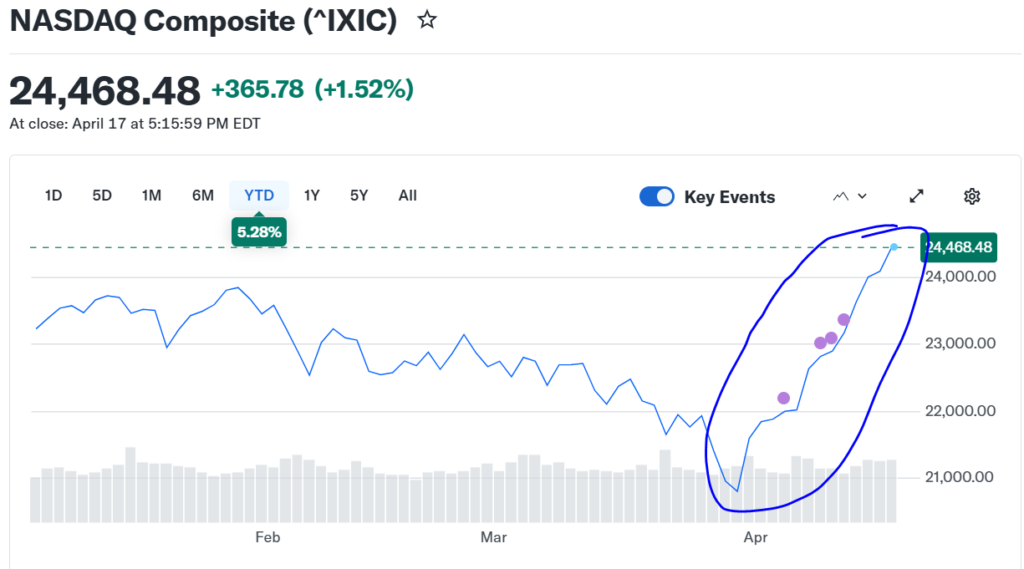The width and height of the screenshot is (1024, 569).
Task: Open the chart type dropdown
Action: [x=850, y=196]
